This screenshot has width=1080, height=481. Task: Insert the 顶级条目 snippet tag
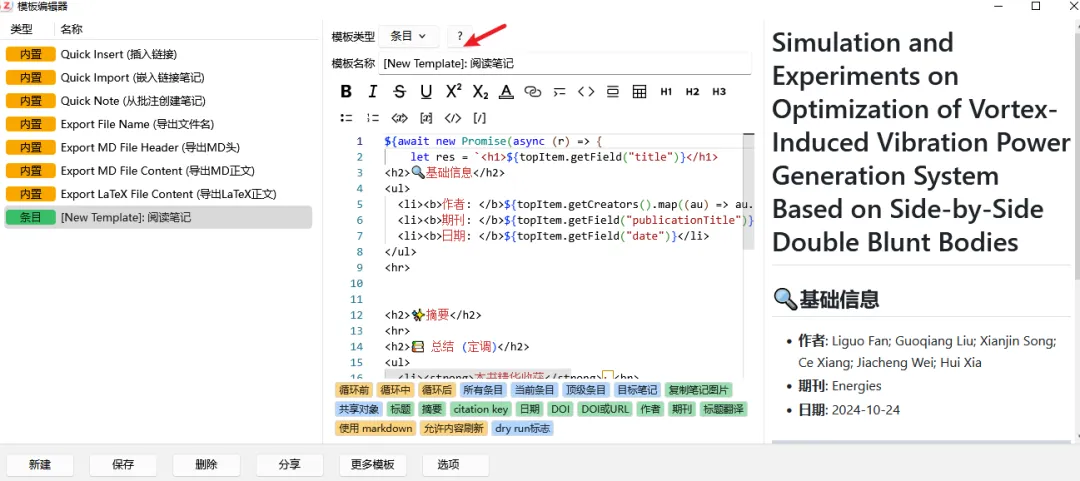point(586,390)
